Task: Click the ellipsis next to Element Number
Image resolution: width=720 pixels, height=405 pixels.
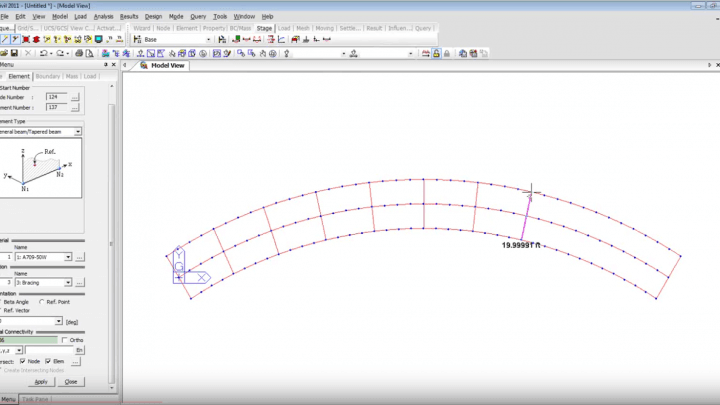Action: point(75,108)
